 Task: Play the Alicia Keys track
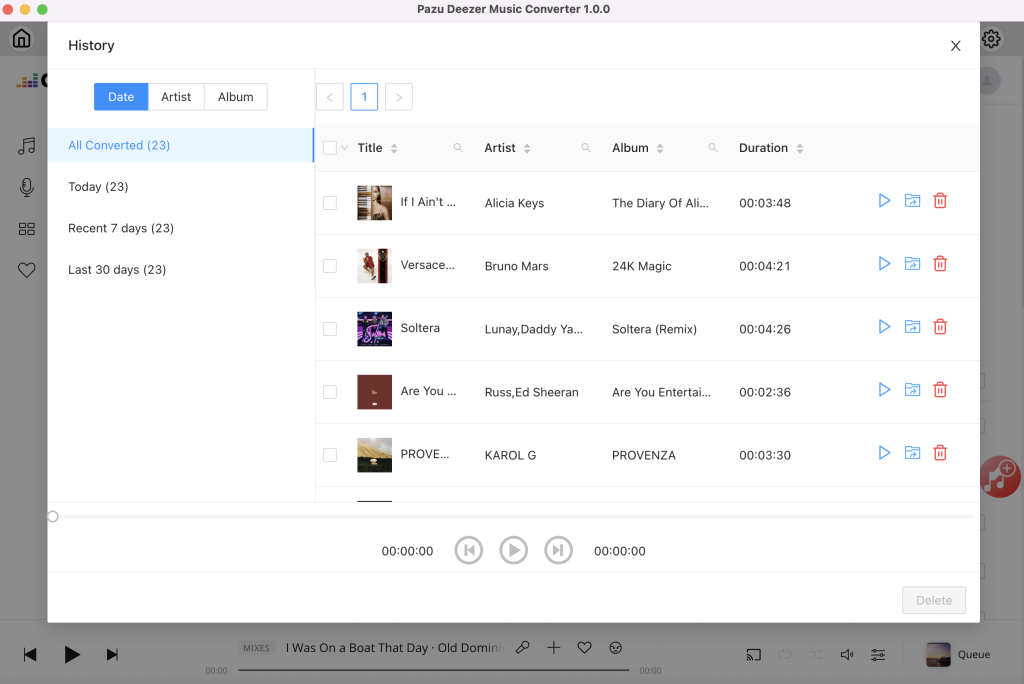point(884,201)
